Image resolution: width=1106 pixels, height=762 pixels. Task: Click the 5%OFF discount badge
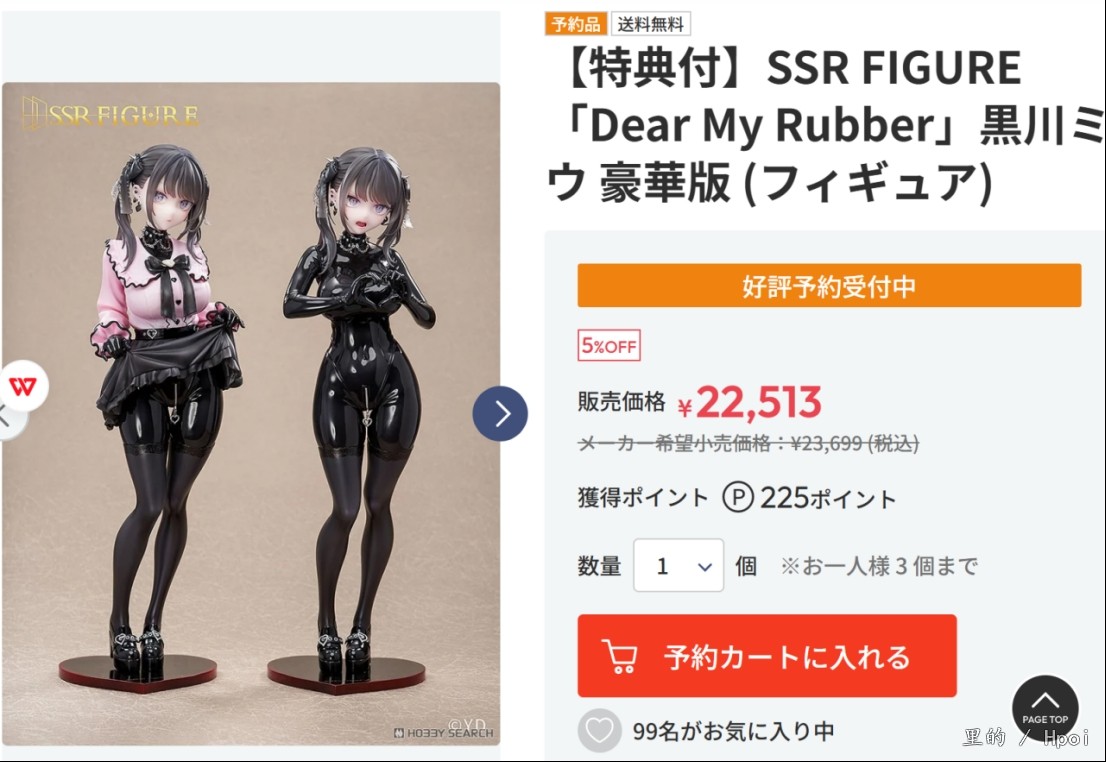coord(609,346)
